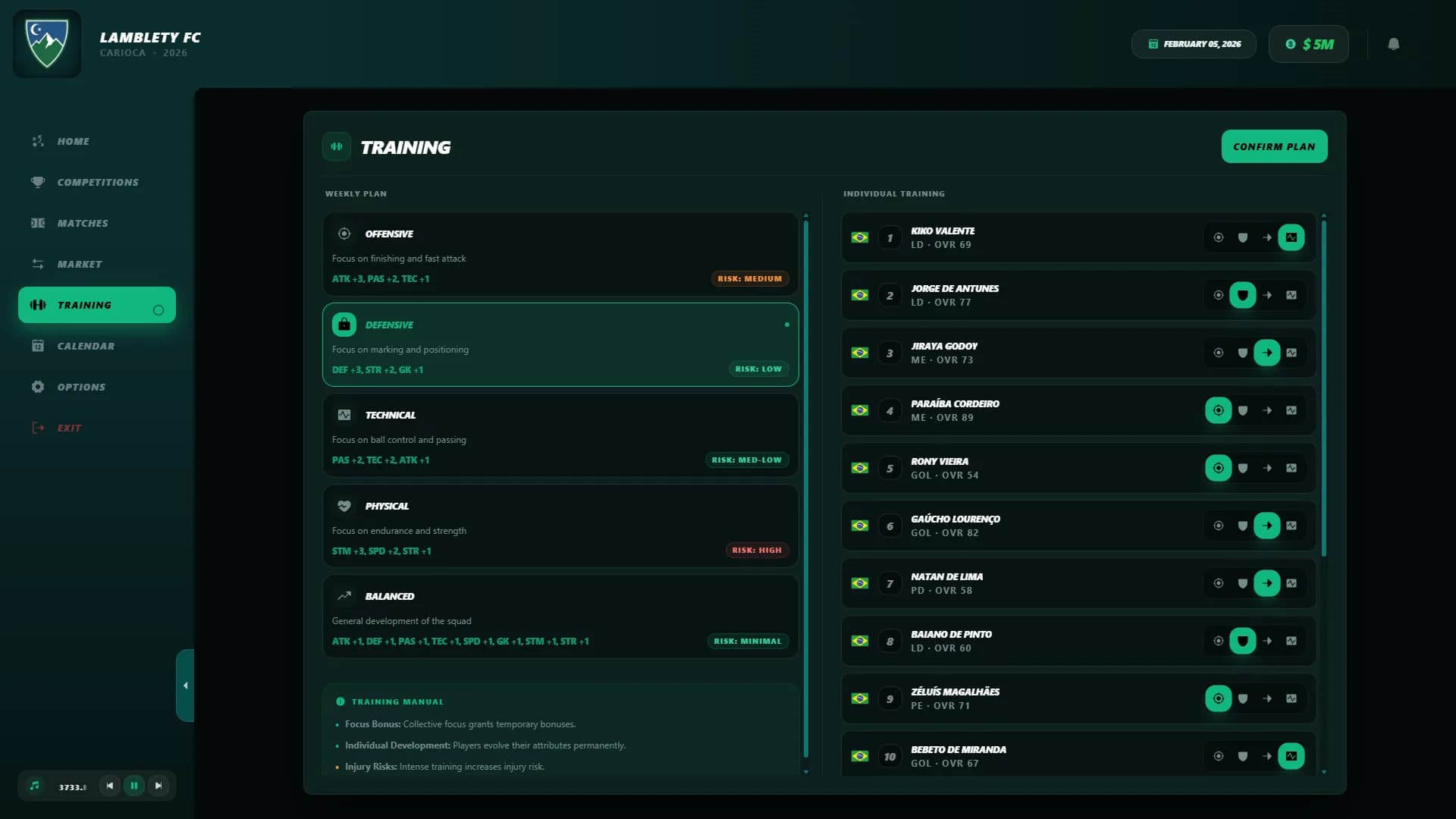Select the Training sidebar item
Viewport: 1456px width, 819px height.
click(x=97, y=305)
